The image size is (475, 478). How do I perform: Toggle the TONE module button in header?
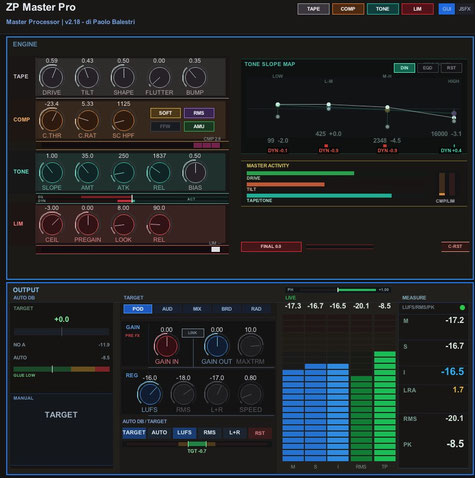(x=383, y=9)
